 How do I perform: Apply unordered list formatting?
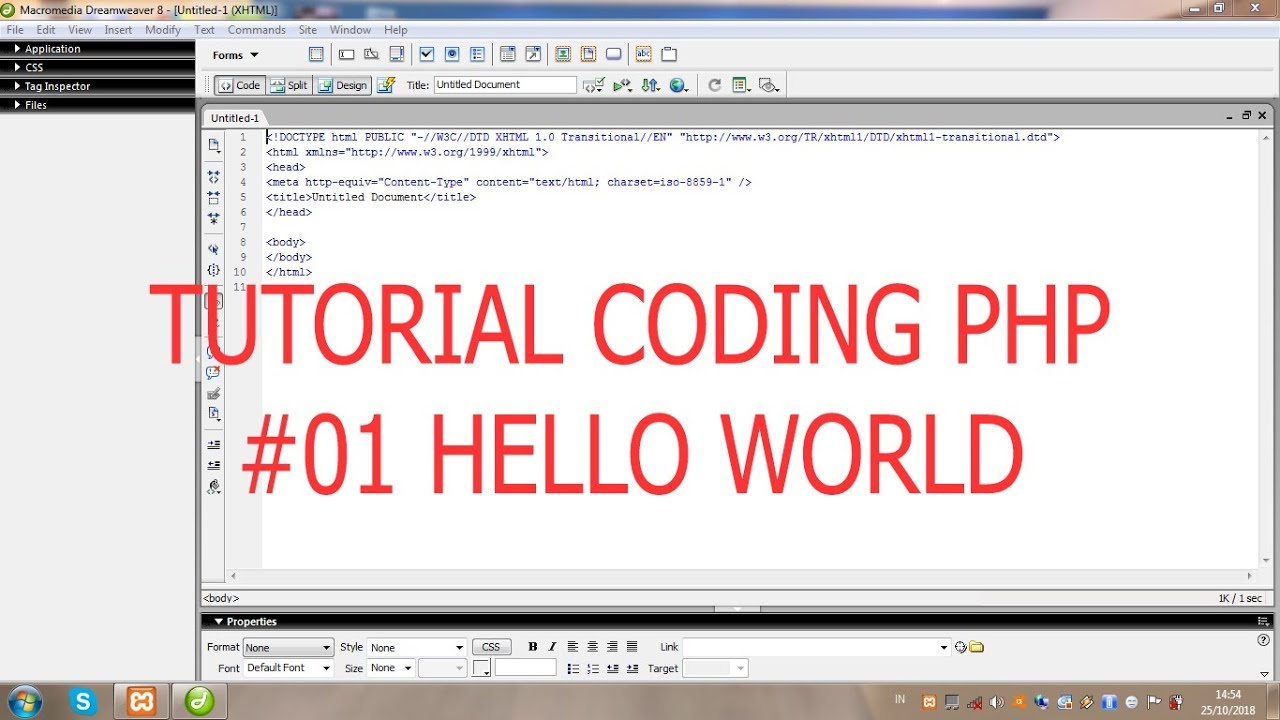(573, 668)
